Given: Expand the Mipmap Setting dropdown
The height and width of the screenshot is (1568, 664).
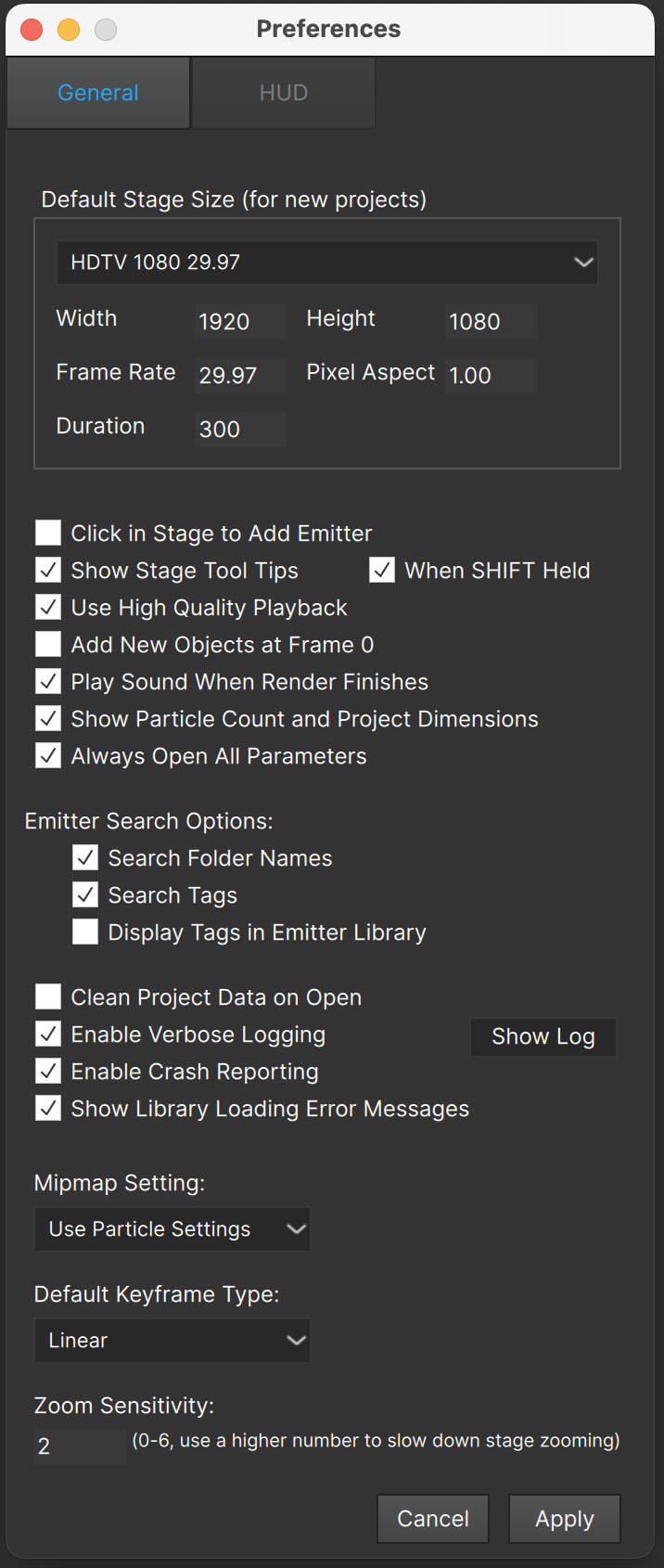Looking at the screenshot, I should click(172, 1229).
